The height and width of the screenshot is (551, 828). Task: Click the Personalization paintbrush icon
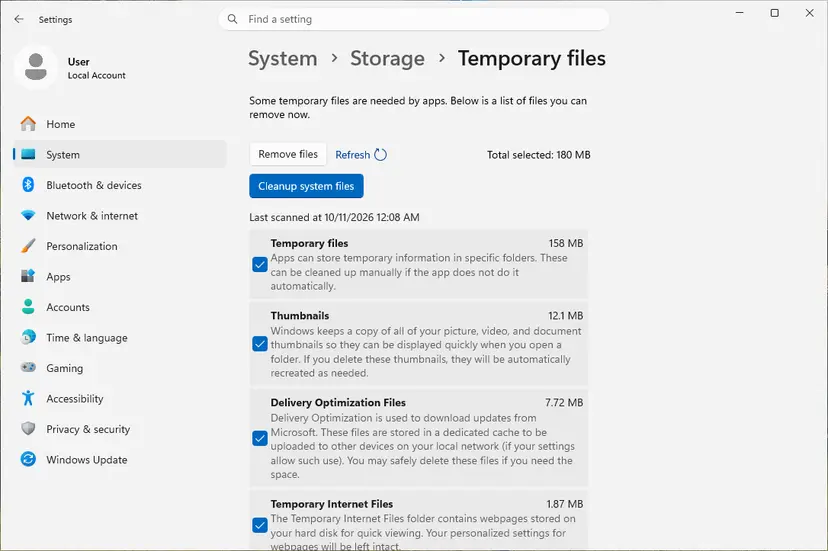coord(28,246)
